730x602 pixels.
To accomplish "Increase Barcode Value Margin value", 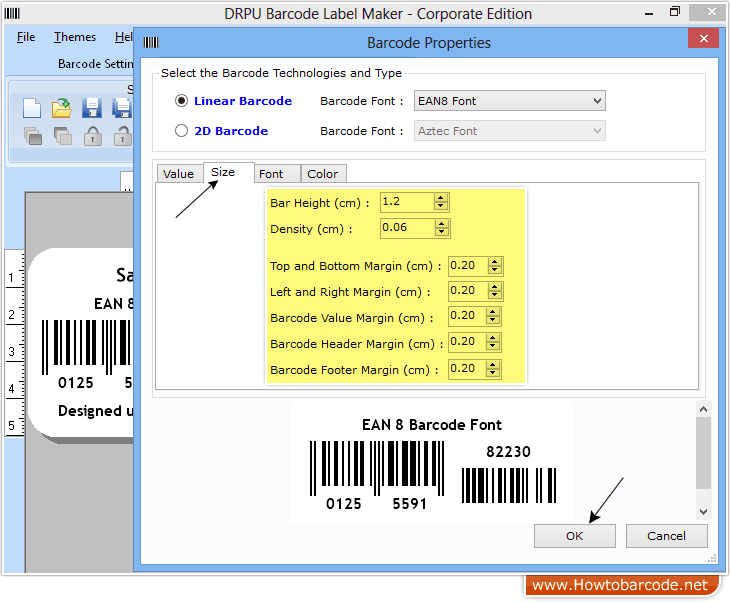I will [493, 312].
